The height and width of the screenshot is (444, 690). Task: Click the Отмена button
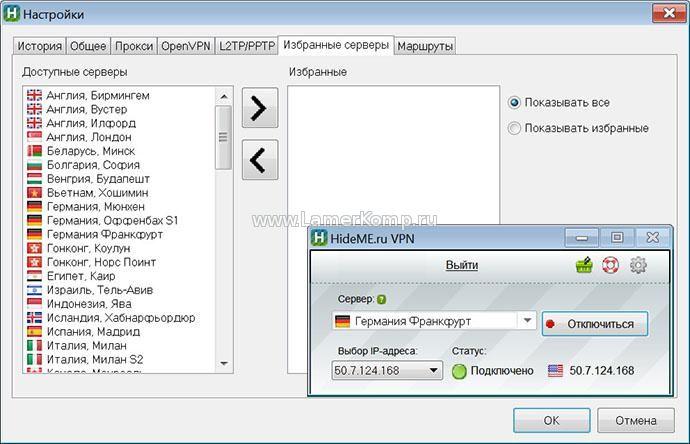(636, 420)
